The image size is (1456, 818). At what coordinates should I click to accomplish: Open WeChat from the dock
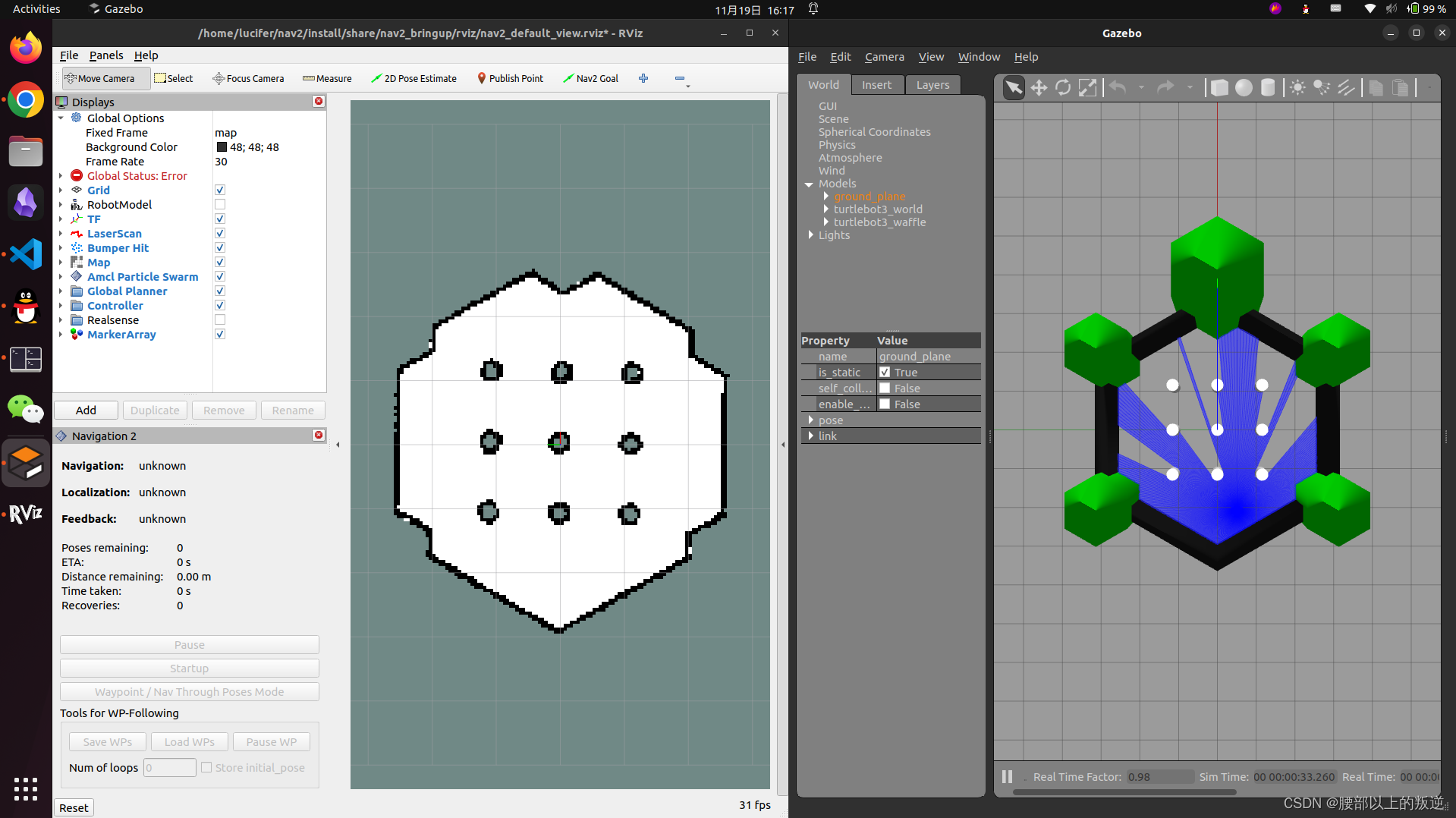pos(26,409)
